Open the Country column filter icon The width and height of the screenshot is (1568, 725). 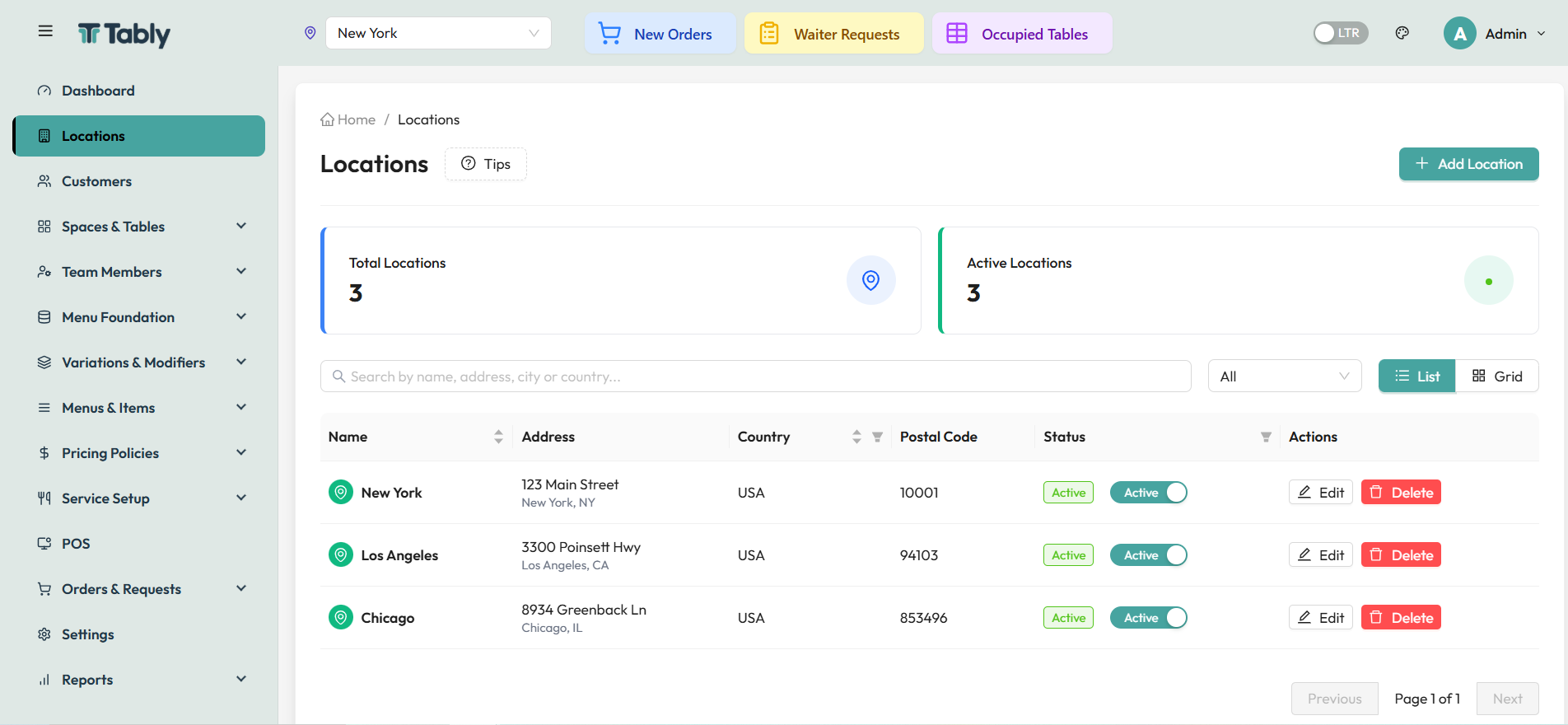pos(877,437)
